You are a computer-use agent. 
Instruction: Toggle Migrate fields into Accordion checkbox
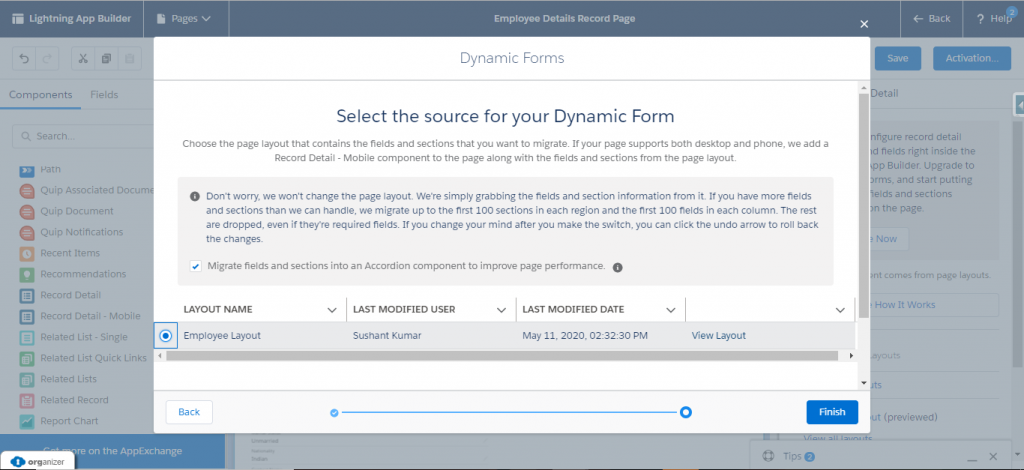pyautogui.click(x=196, y=266)
